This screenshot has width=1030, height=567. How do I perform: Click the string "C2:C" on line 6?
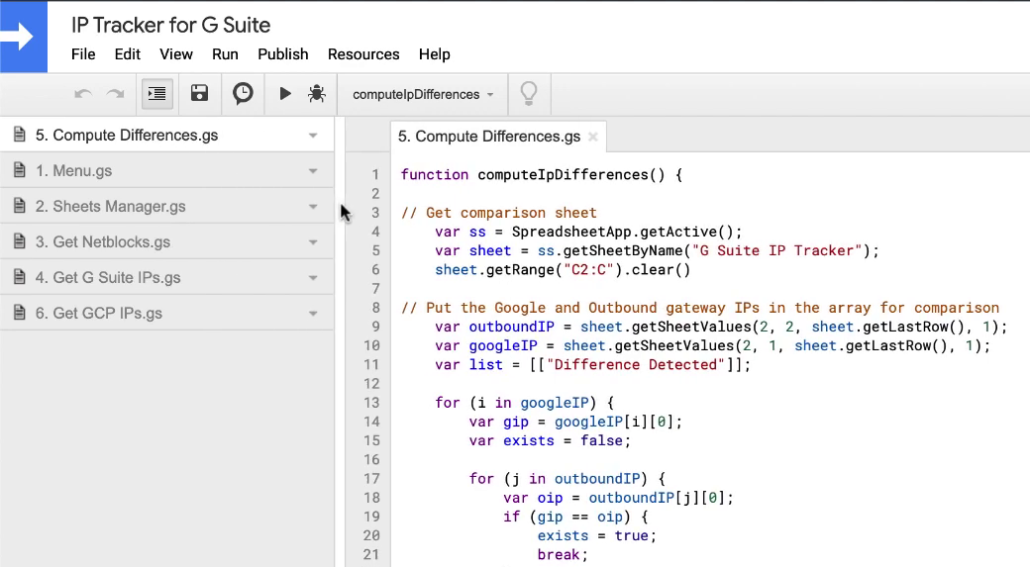click(x=589, y=270)
